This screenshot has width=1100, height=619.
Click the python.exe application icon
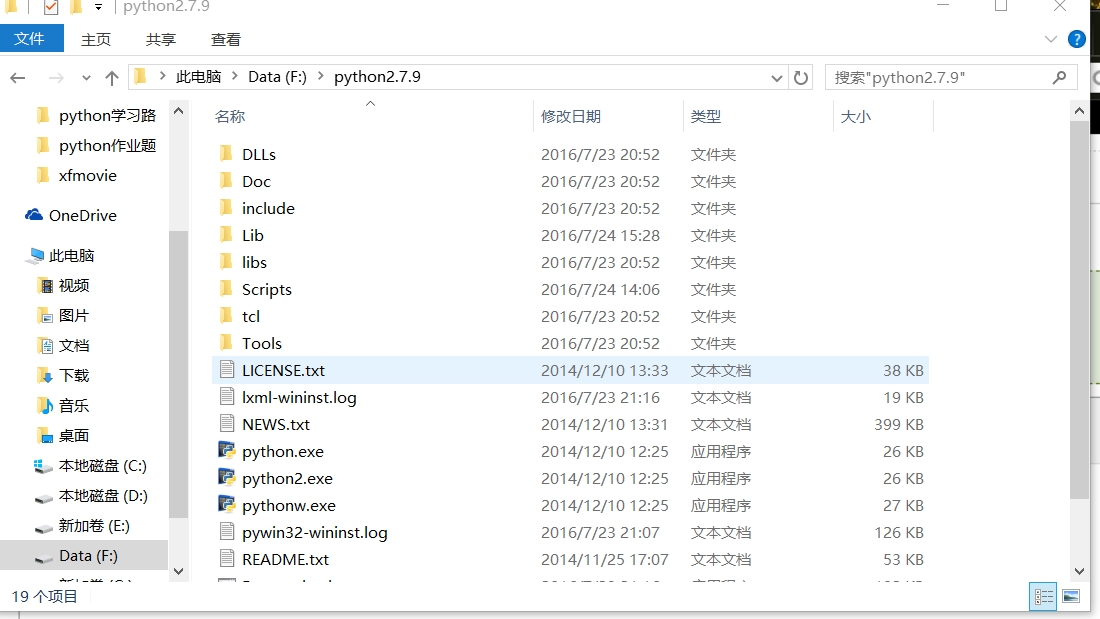coord(227,451)
